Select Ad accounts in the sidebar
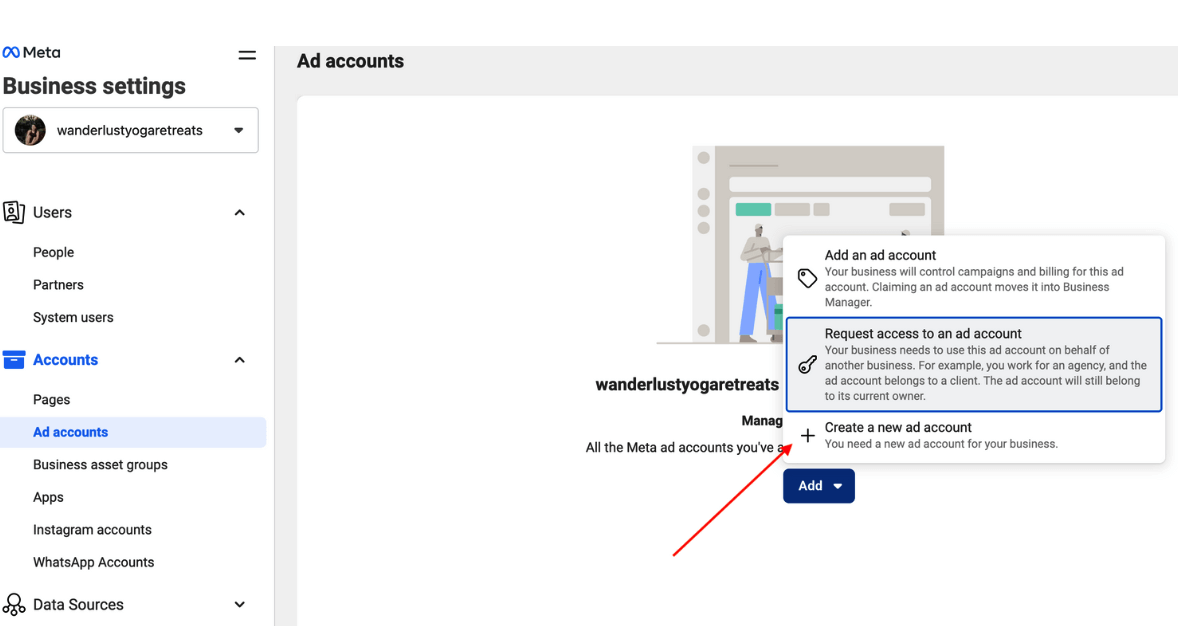The height and width of the screenshot is (626, 1178). point(133,432)
